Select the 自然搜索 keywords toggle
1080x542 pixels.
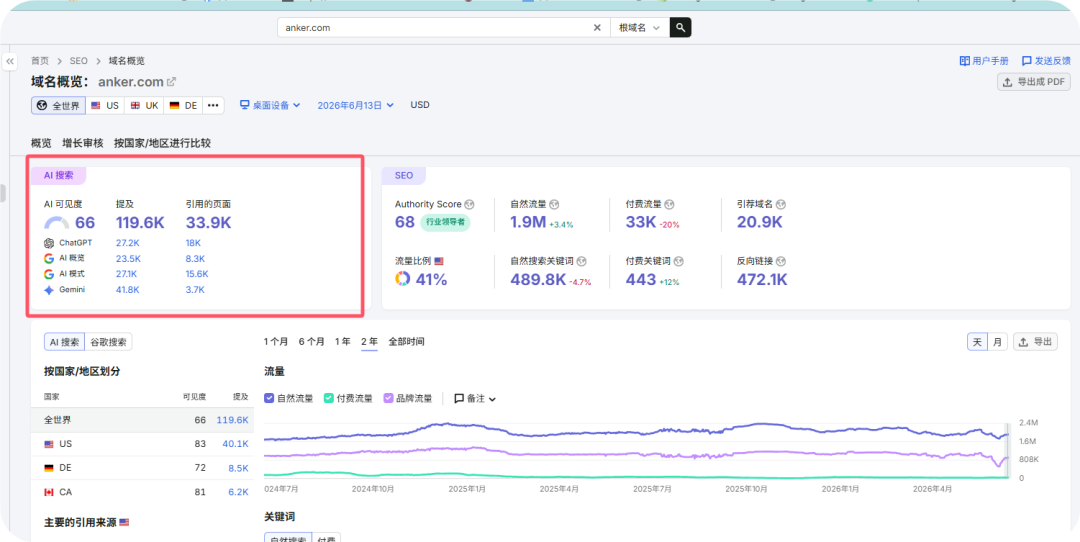click(x=288, y=538)
